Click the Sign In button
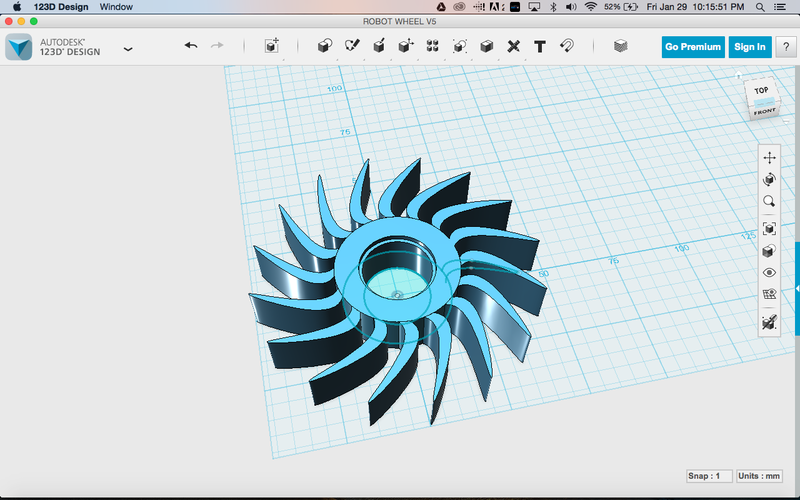 [749, 47]
